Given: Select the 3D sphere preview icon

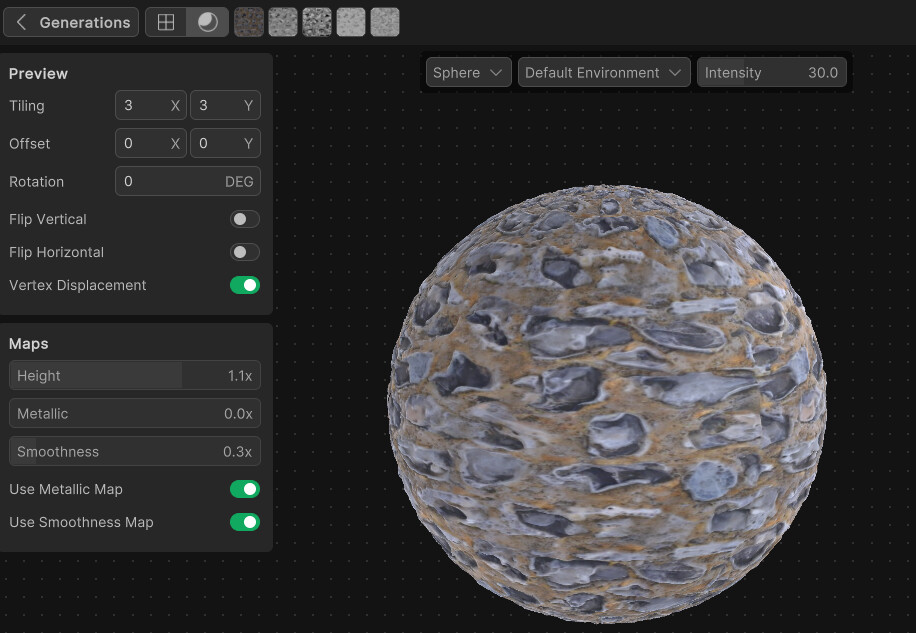Looking at the screenshot, I should tap(206, 21).
